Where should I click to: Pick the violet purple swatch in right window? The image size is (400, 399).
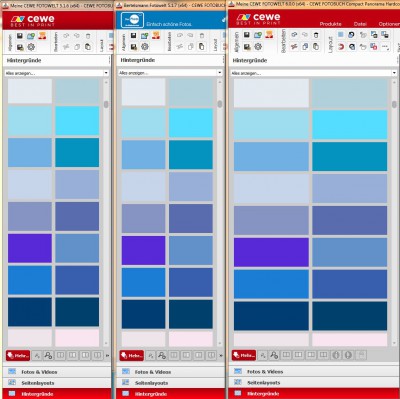(x=271, y=252)
